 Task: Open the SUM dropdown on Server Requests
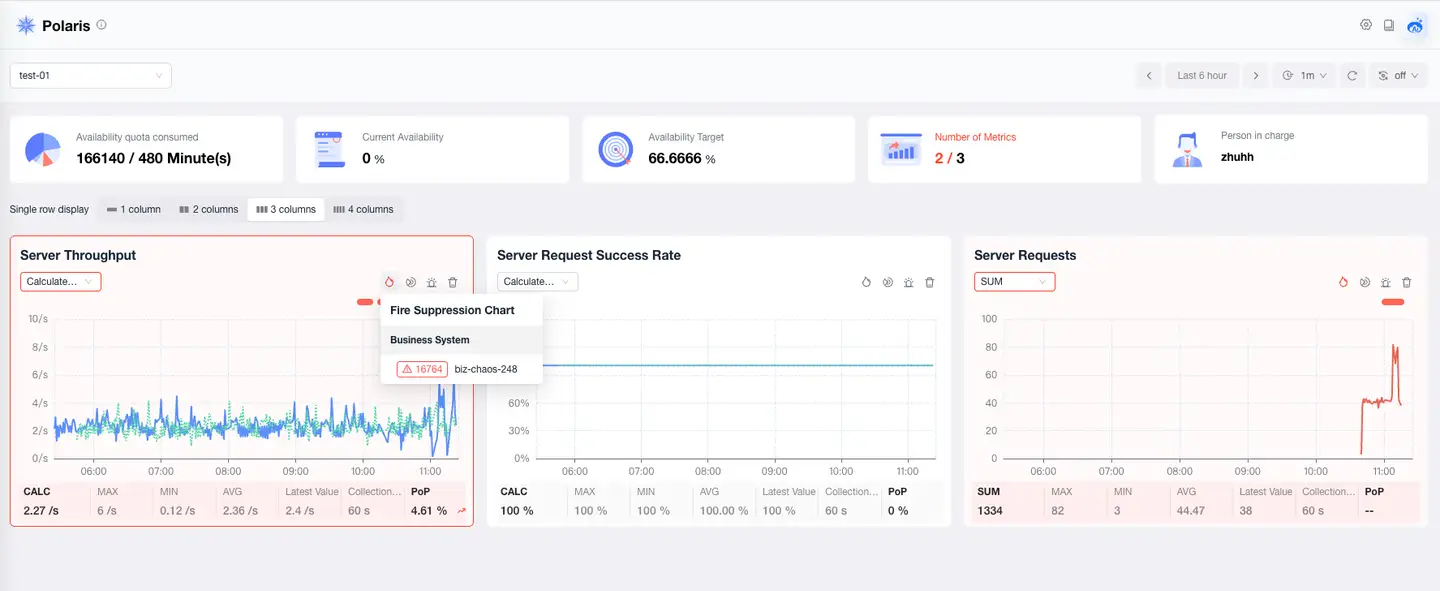tap(1014, 282)
